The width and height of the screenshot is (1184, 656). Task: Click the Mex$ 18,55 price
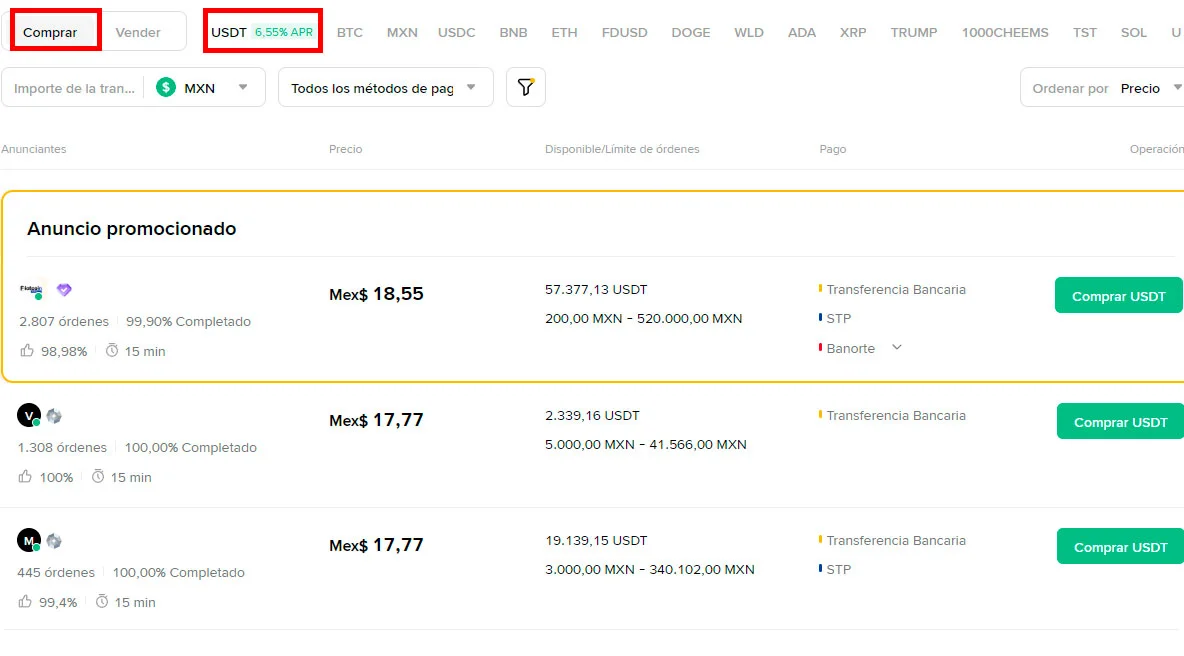pos(376,294)
